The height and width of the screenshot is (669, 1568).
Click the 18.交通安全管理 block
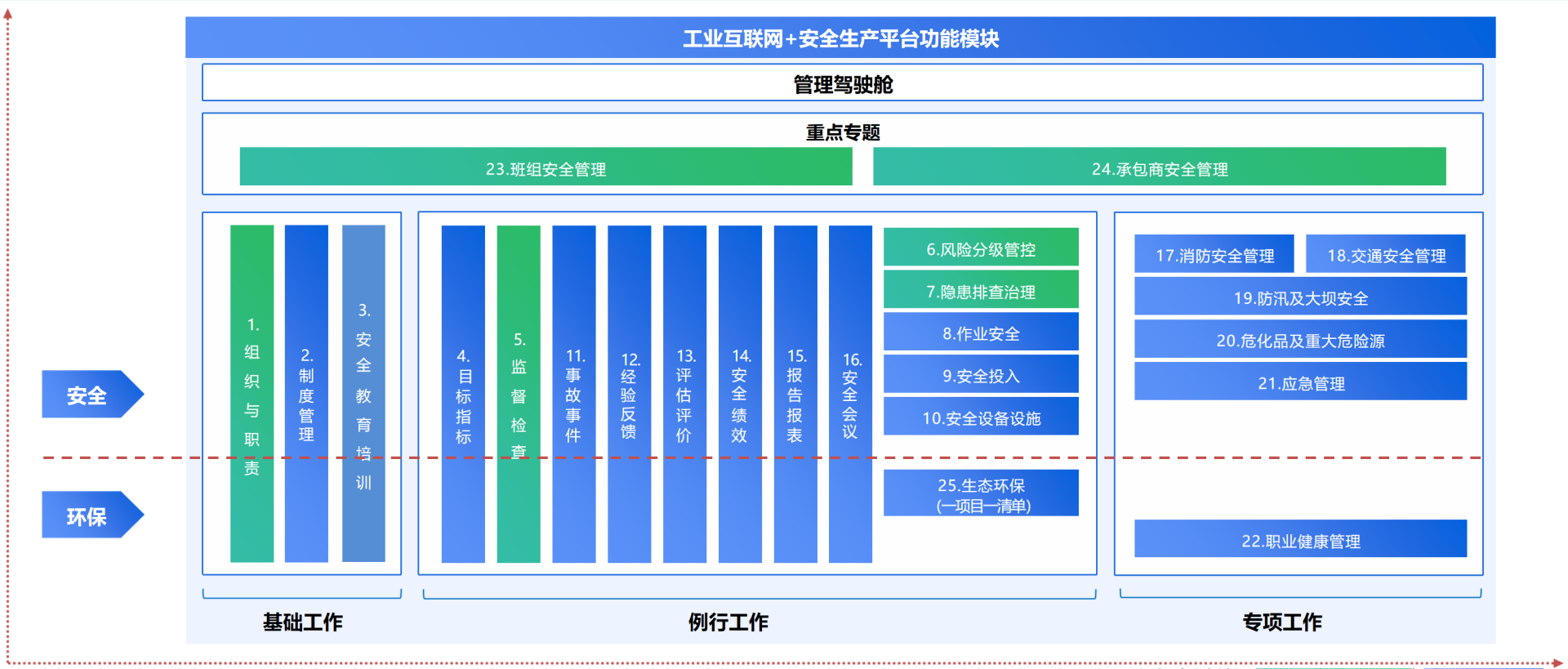point(1385,254)
